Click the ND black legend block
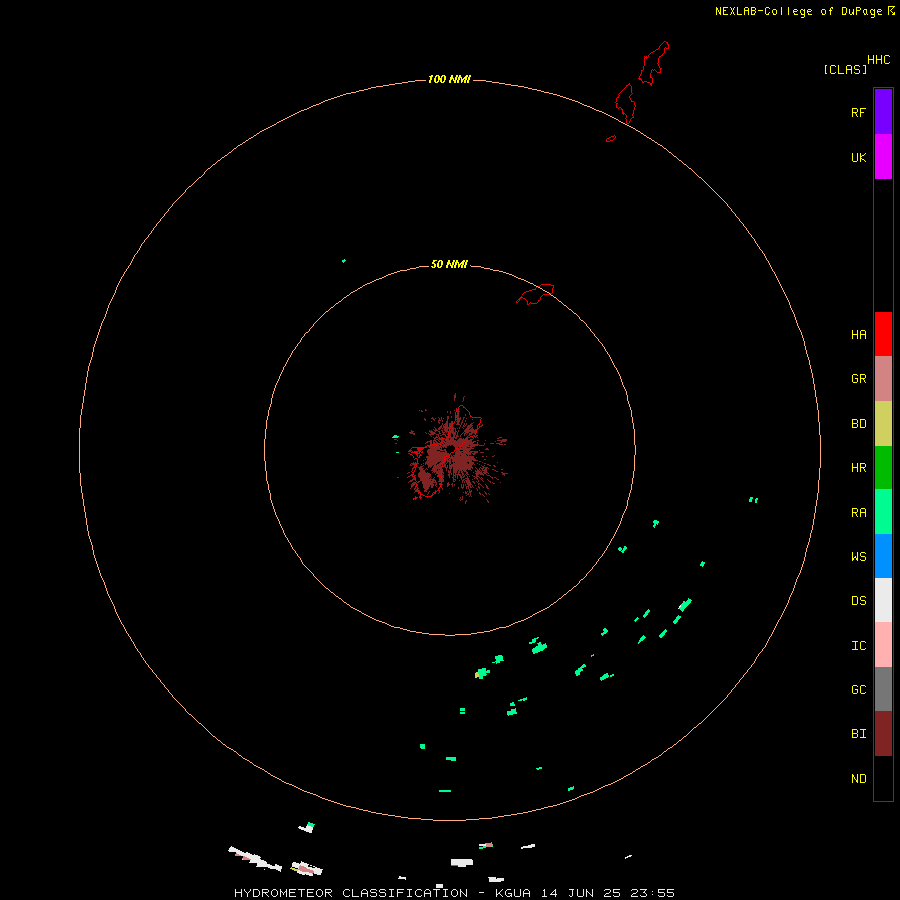900x900 pixels. tap(883, 778)
